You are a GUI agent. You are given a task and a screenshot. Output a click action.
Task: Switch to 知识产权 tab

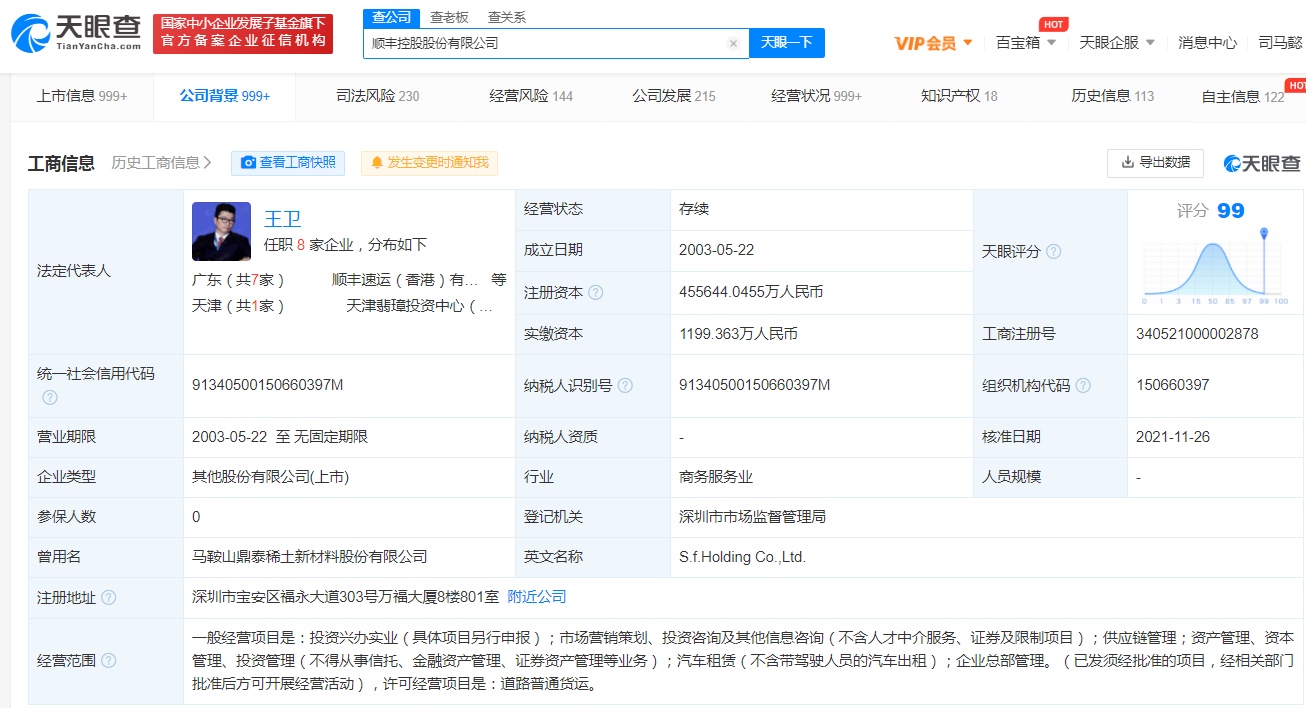(959, 96)
